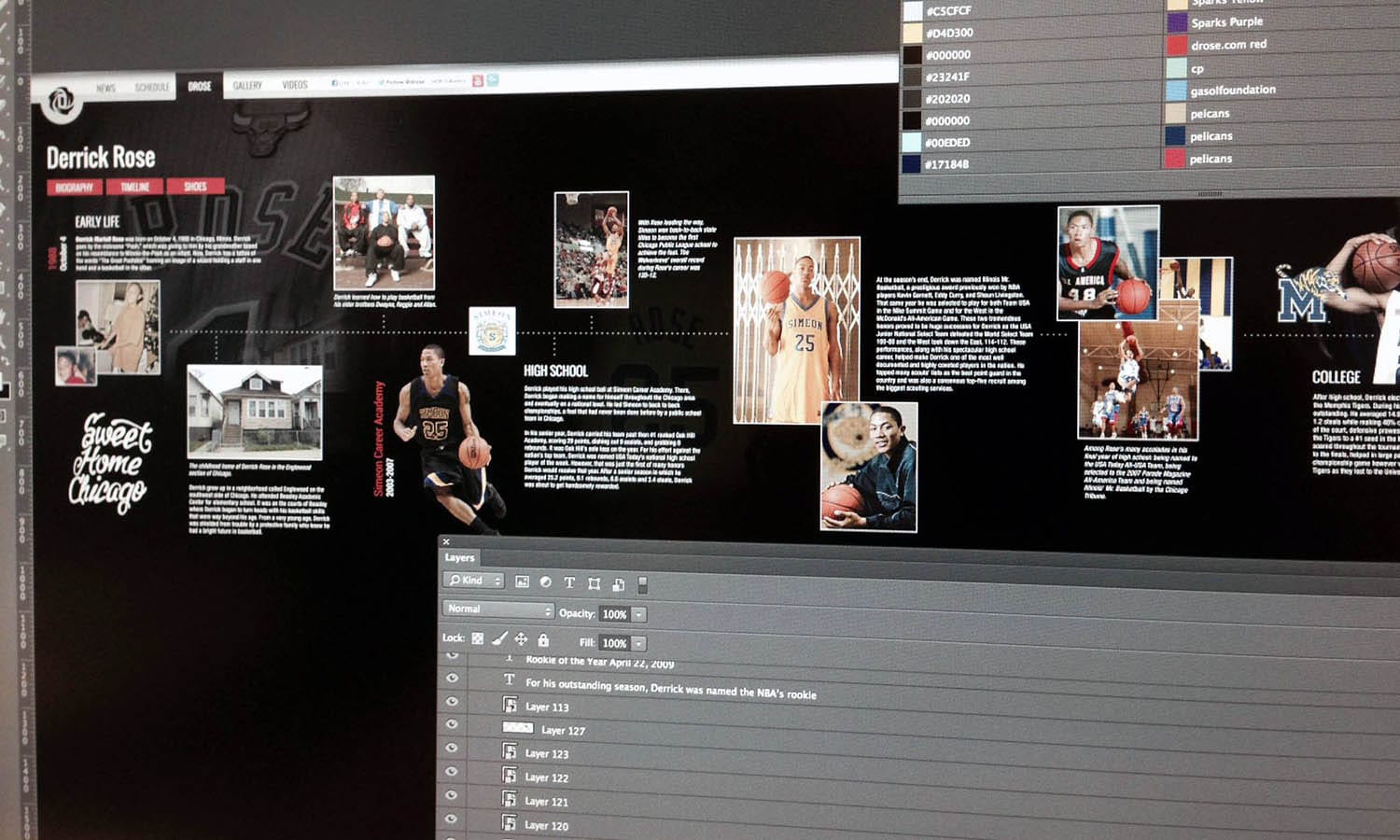Toggle the layer filtering on/off switch
The image size is (1400, 840).
[642, 585]
